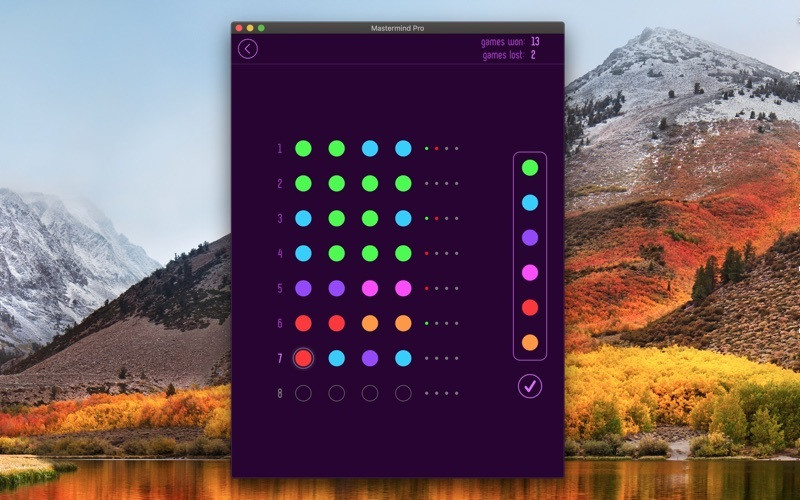Image resolution: width=800 pixels, height=500 pixels.
Task: Click the first green peg in row 2
Action: pyautogui.click(x=303, y=184)
